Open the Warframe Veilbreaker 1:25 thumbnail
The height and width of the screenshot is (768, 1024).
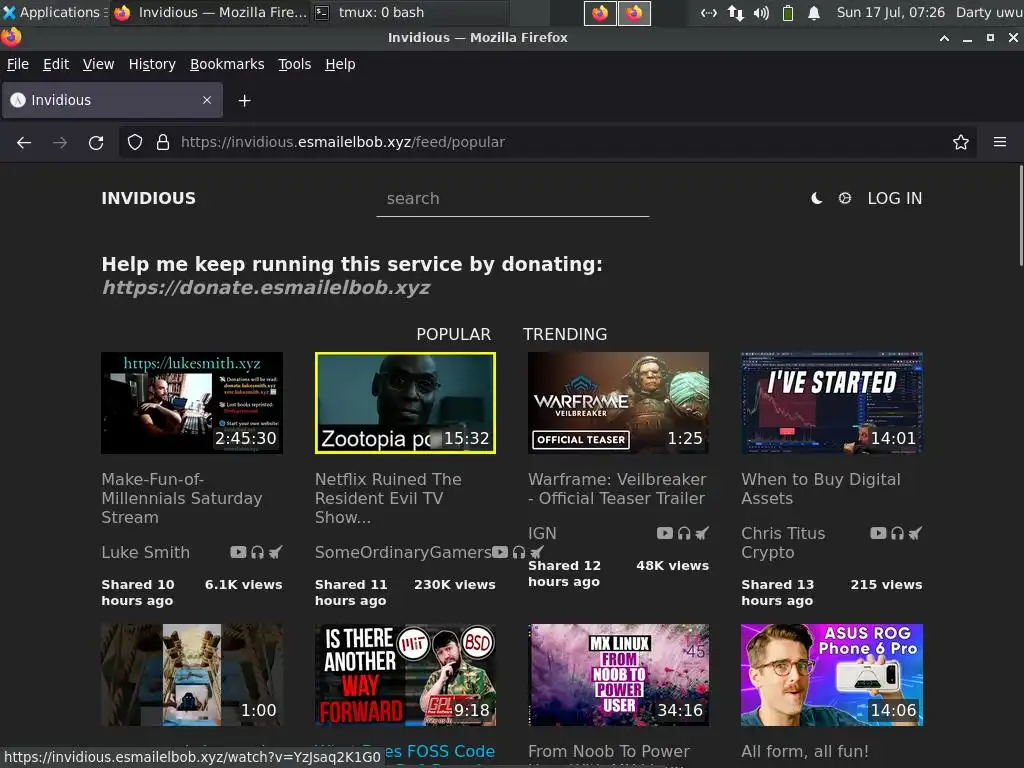(618, 403)
